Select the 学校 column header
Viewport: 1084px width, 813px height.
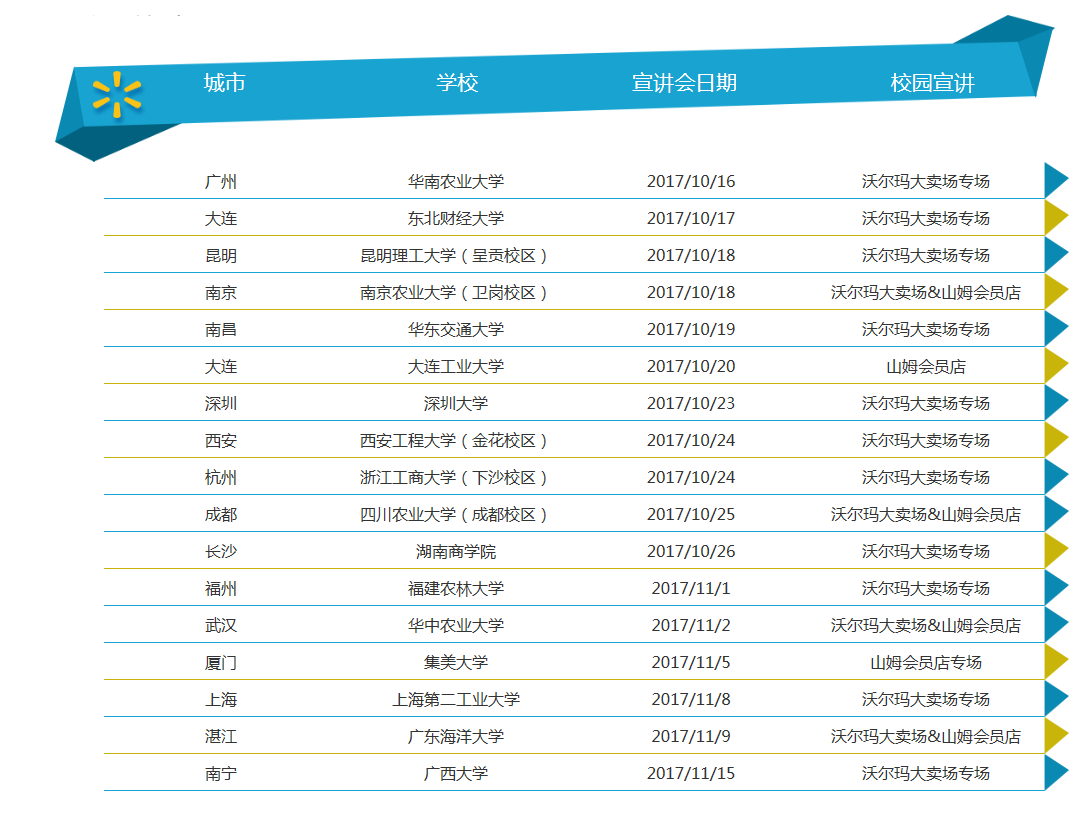click(457, 83)
